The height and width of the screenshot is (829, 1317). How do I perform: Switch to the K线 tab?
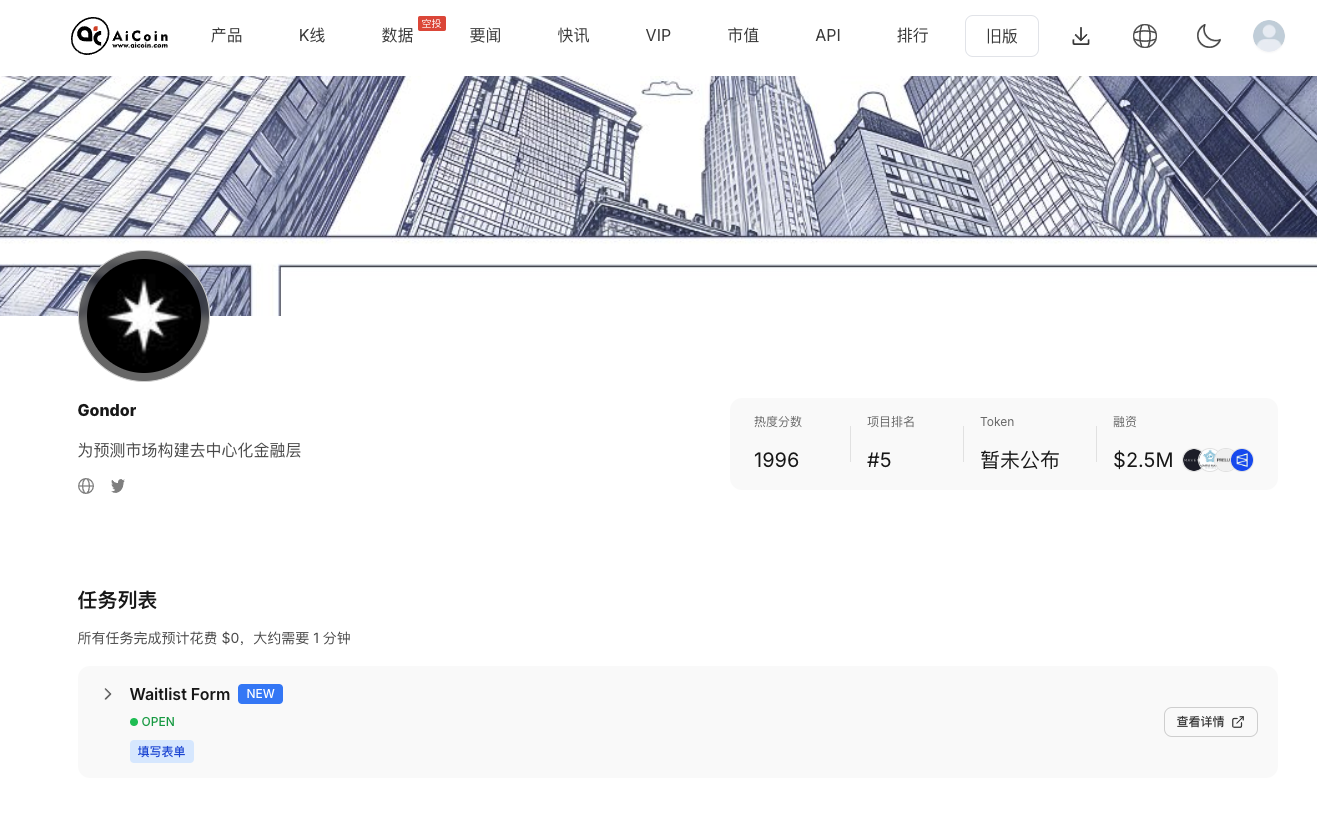pos(311,36)
